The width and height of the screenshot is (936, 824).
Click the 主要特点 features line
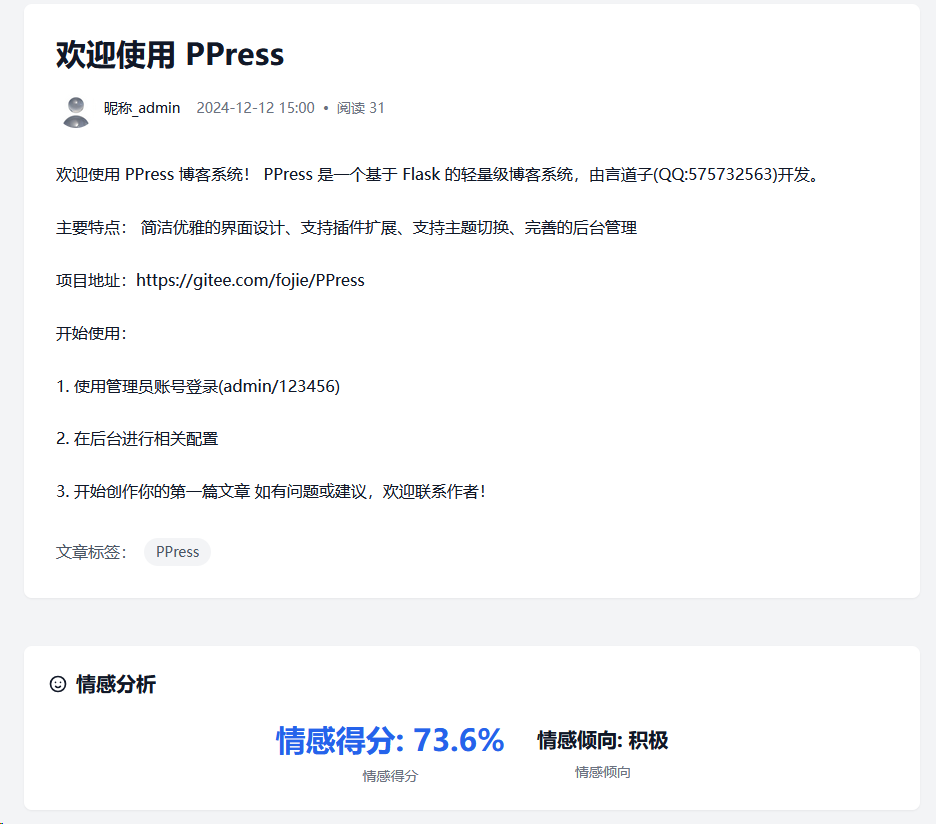click(x=346, y=228)
